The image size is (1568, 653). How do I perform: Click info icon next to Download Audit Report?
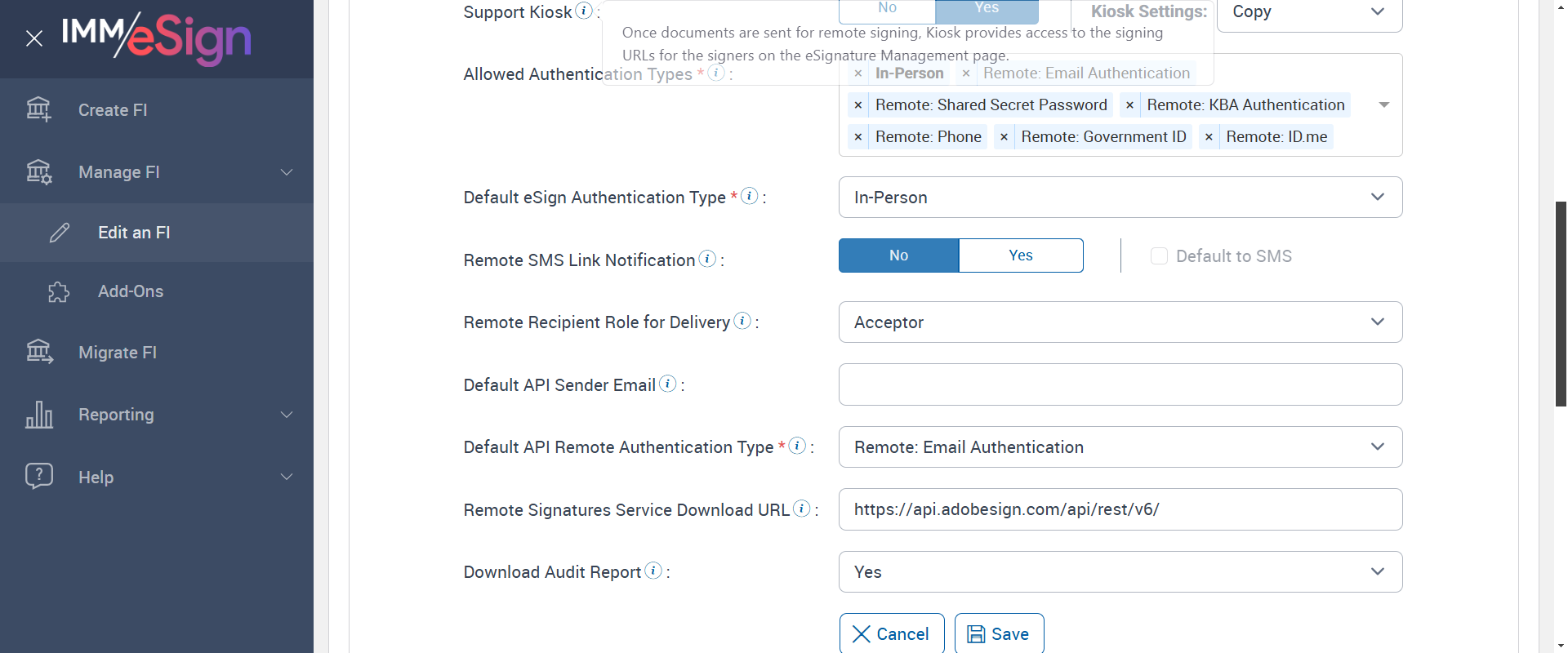pyautogui.click(x=653, y=571)
